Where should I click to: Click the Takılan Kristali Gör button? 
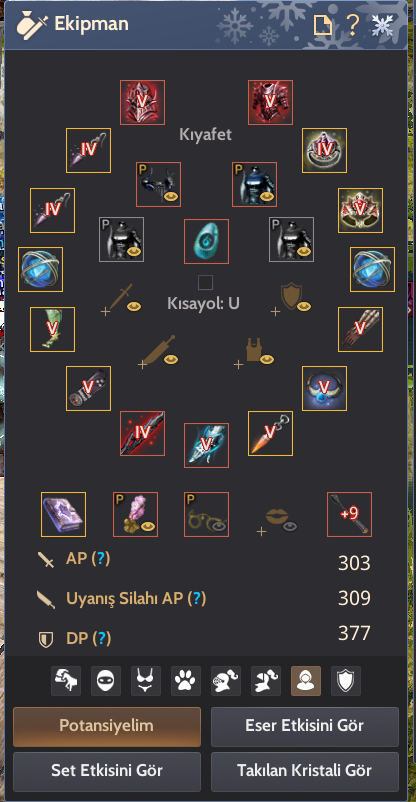point(305,771)
